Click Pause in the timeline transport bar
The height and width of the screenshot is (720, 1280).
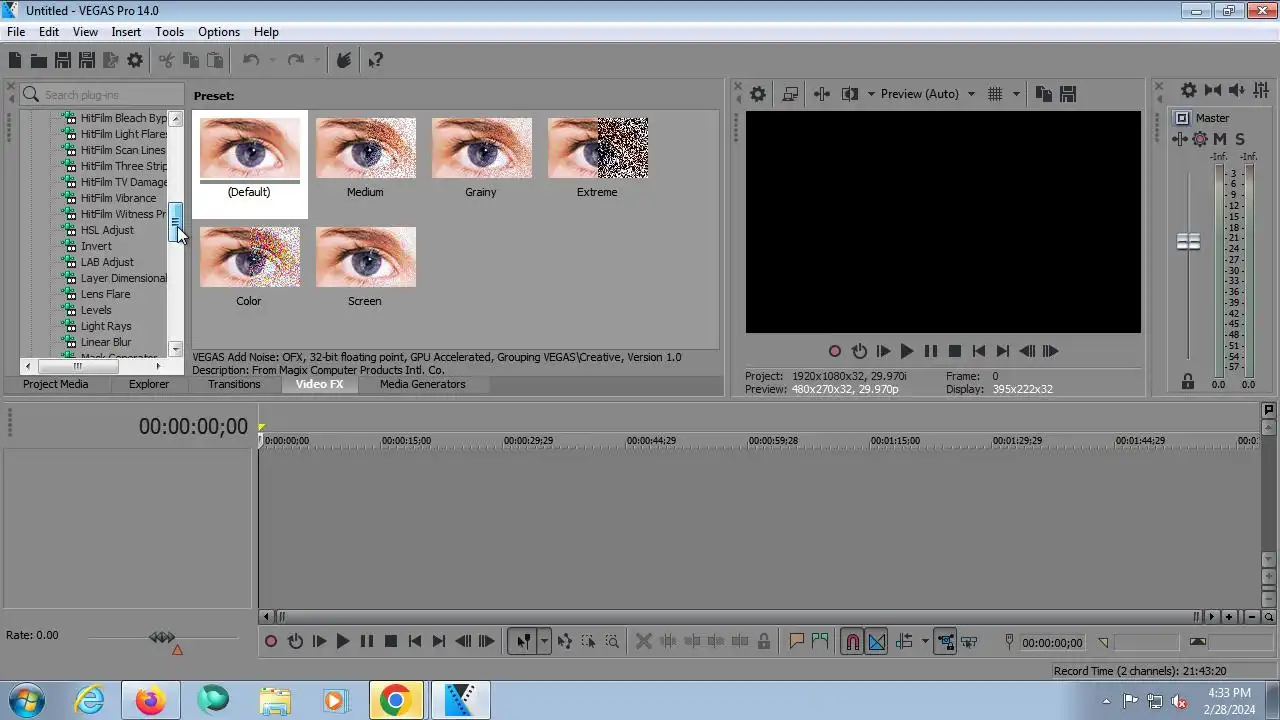pos(366,642)
